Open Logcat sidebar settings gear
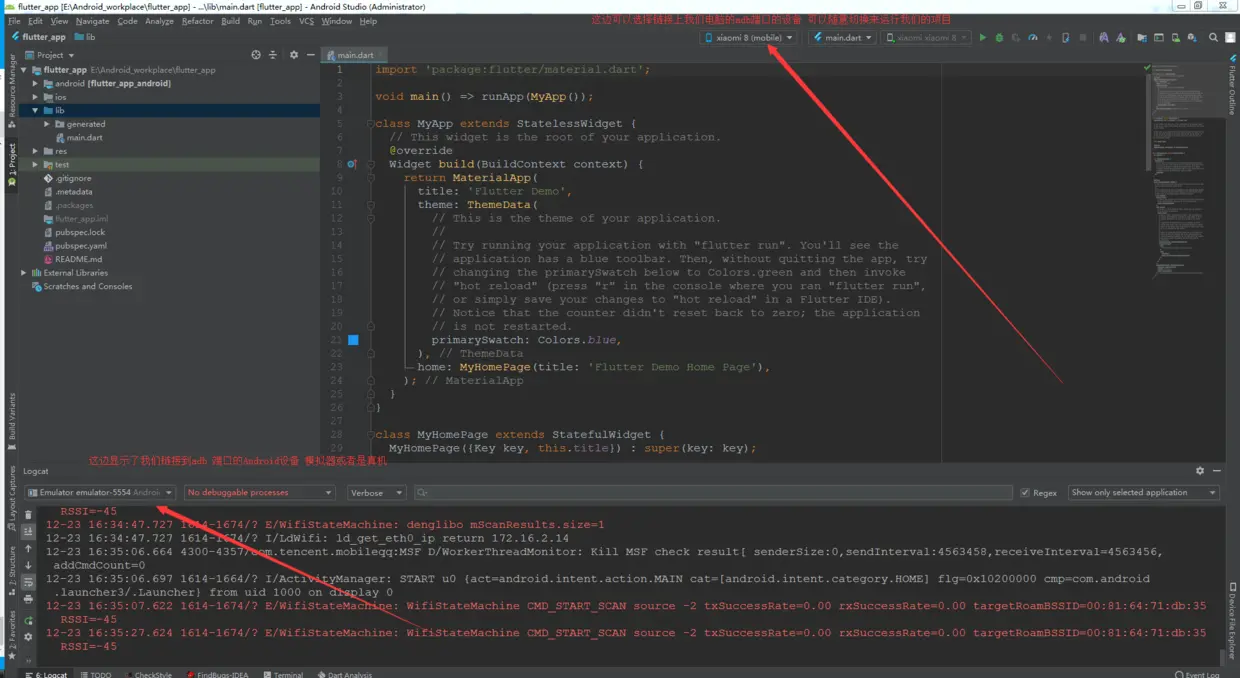Screen dimensions: 1240x678 tap(28, 637)
